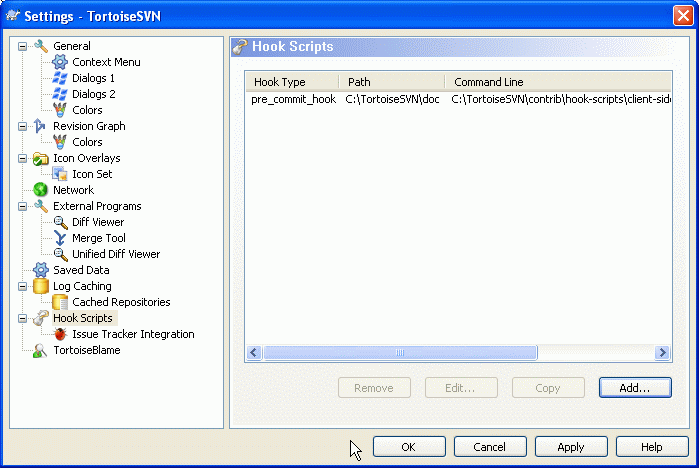Click the Icon Set icon
This screenshot has width=699, height=468.
[60, 174]
